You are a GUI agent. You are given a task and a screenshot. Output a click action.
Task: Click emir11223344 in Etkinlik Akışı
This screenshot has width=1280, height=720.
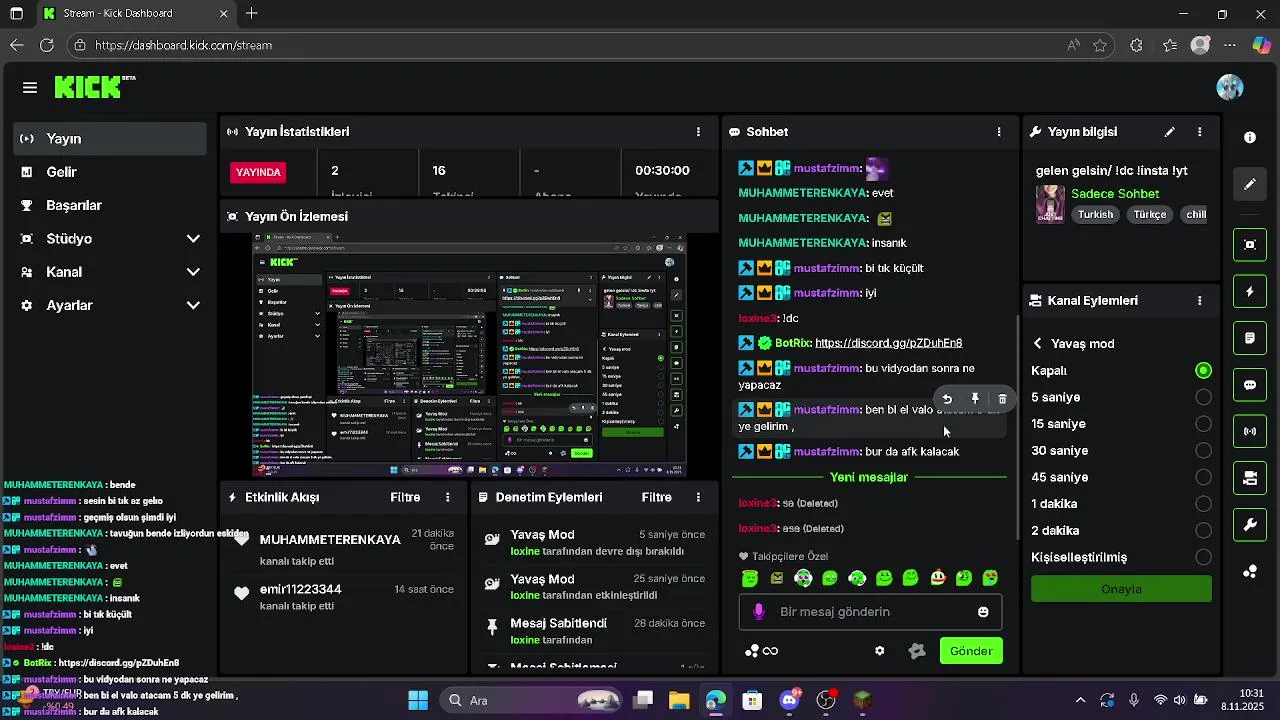click(x=300, y=589)
